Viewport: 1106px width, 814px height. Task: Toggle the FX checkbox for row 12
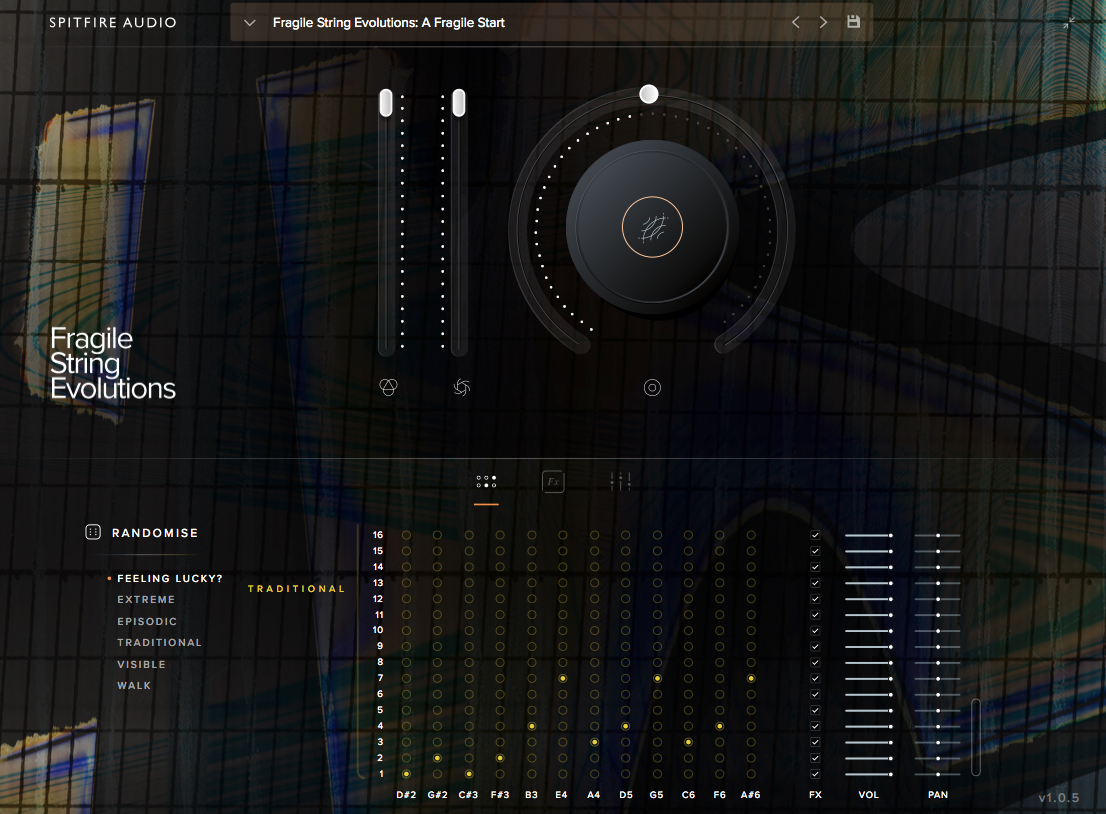(815, 599)
